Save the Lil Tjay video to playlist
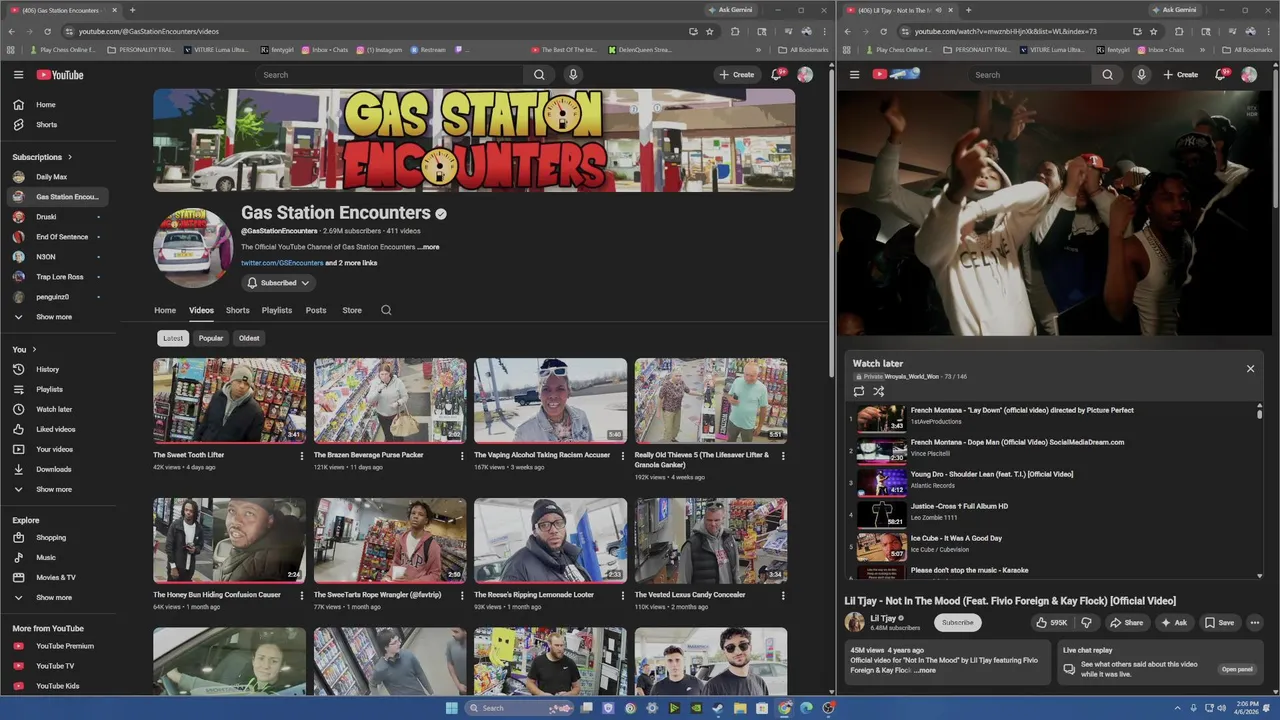The image size is (1280, 720). point(1219,622)
